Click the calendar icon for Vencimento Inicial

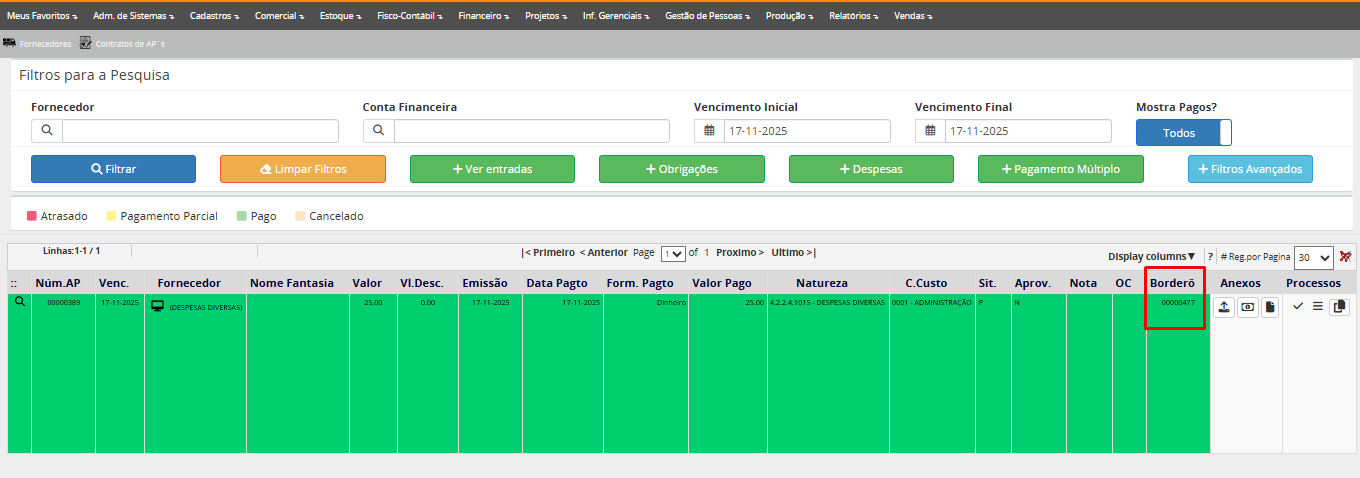(709, 131)
